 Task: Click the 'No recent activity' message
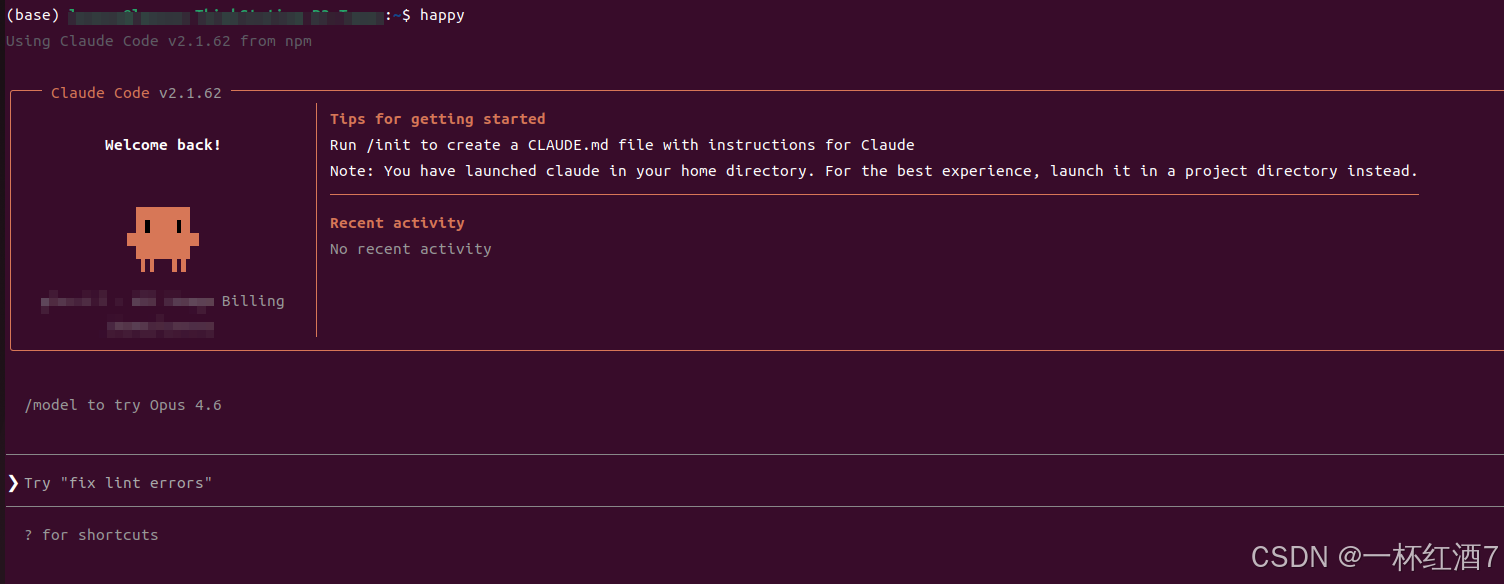point(411,249)
